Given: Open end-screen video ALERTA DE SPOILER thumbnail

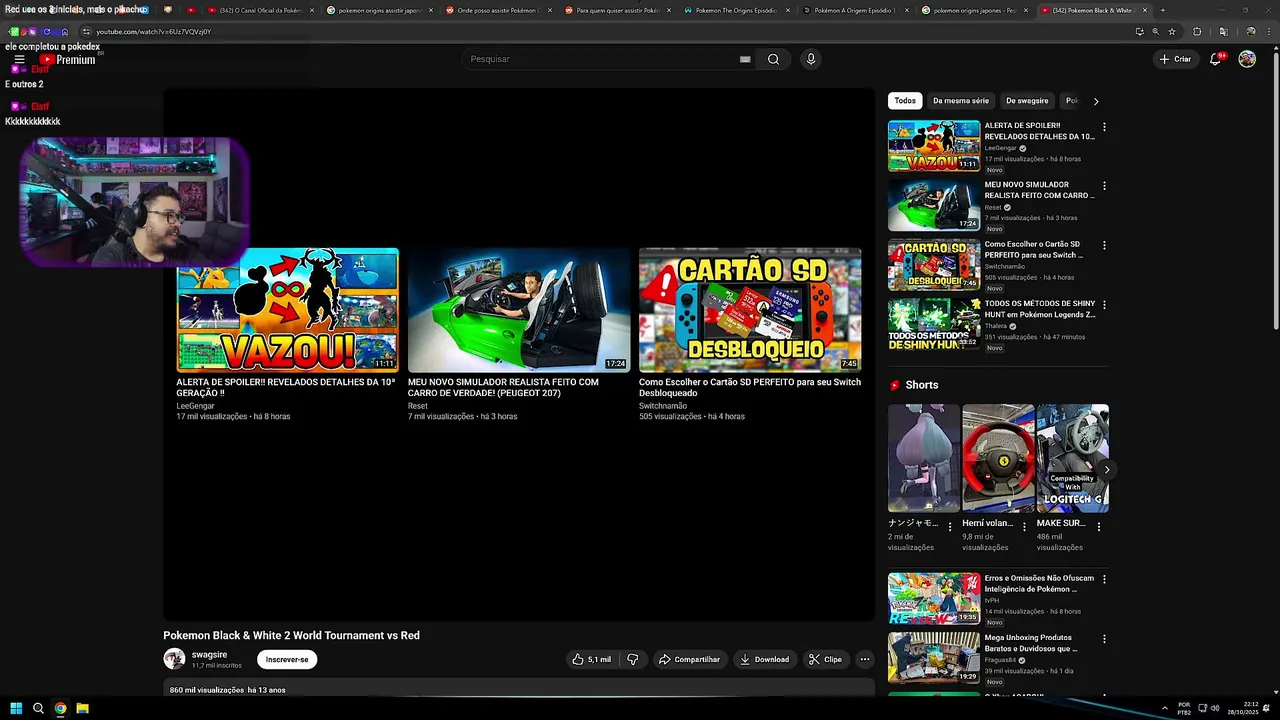Looking at the screenshot, I should tap(287, 310).
